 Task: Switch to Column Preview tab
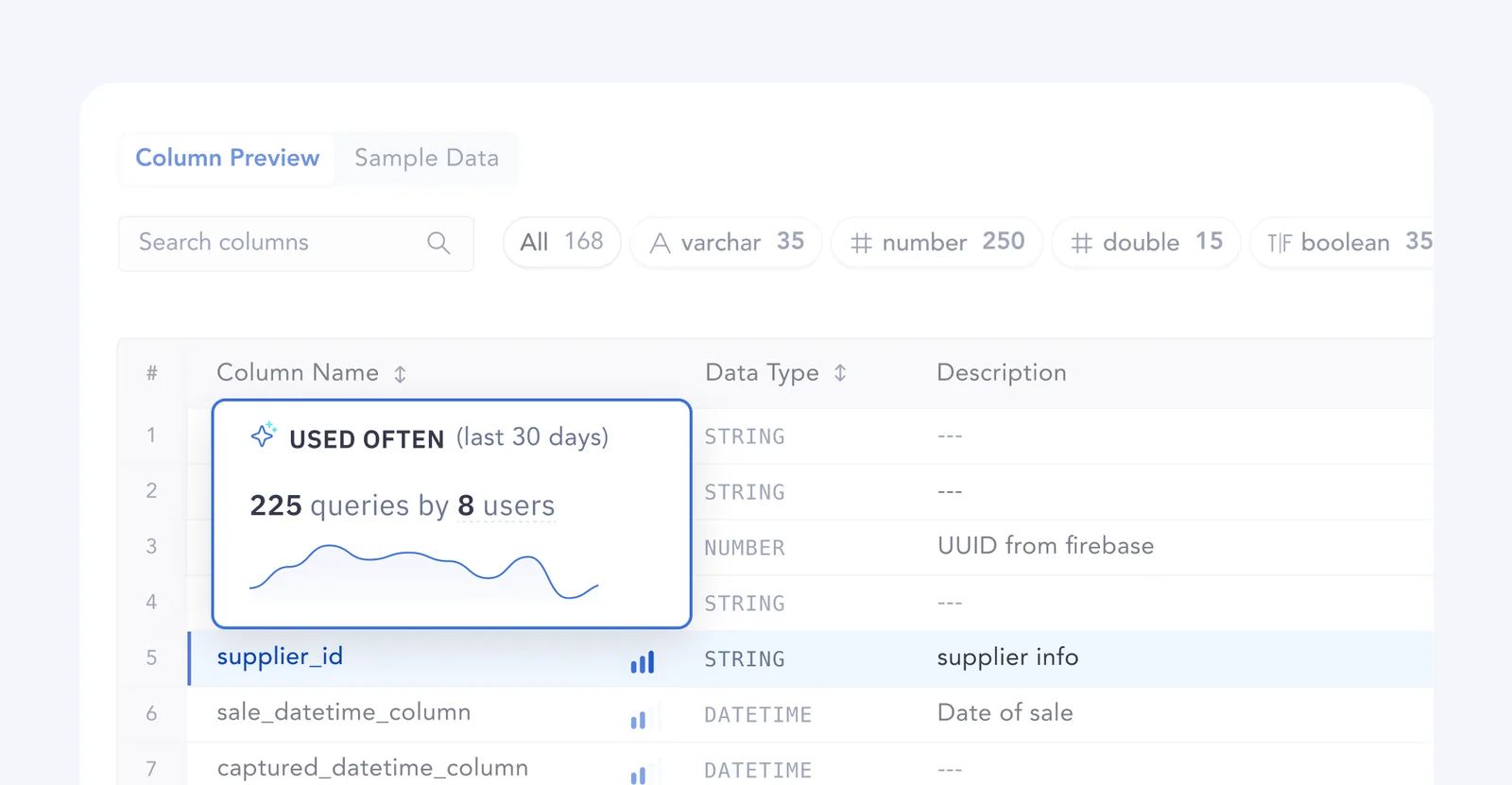227,158
